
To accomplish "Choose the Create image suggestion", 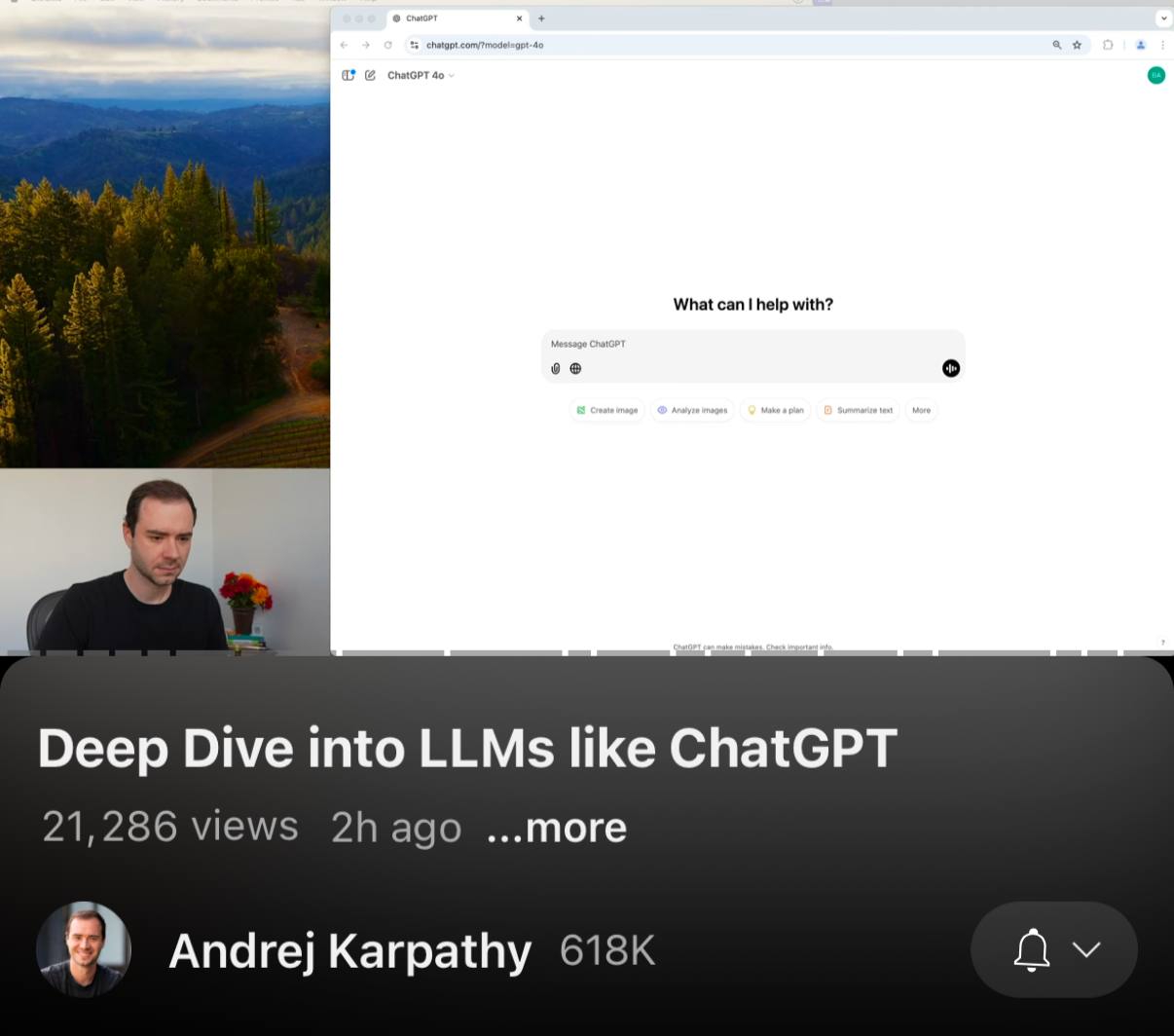I will coord(607,410).
